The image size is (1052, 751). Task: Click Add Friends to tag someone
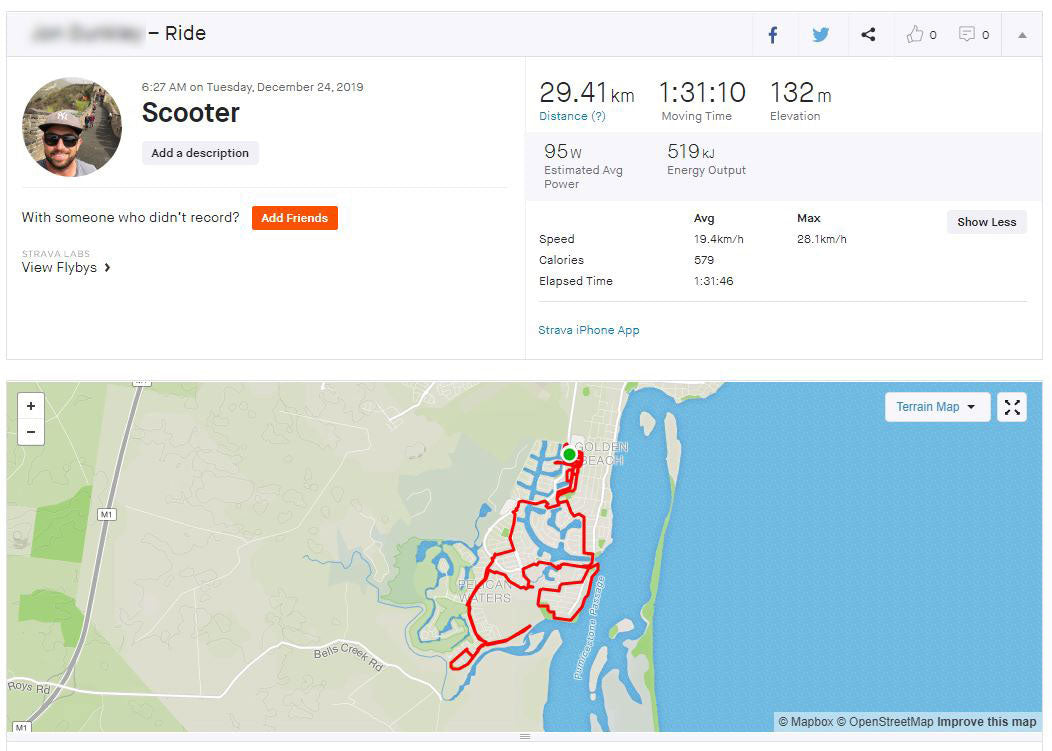[294, 218]
